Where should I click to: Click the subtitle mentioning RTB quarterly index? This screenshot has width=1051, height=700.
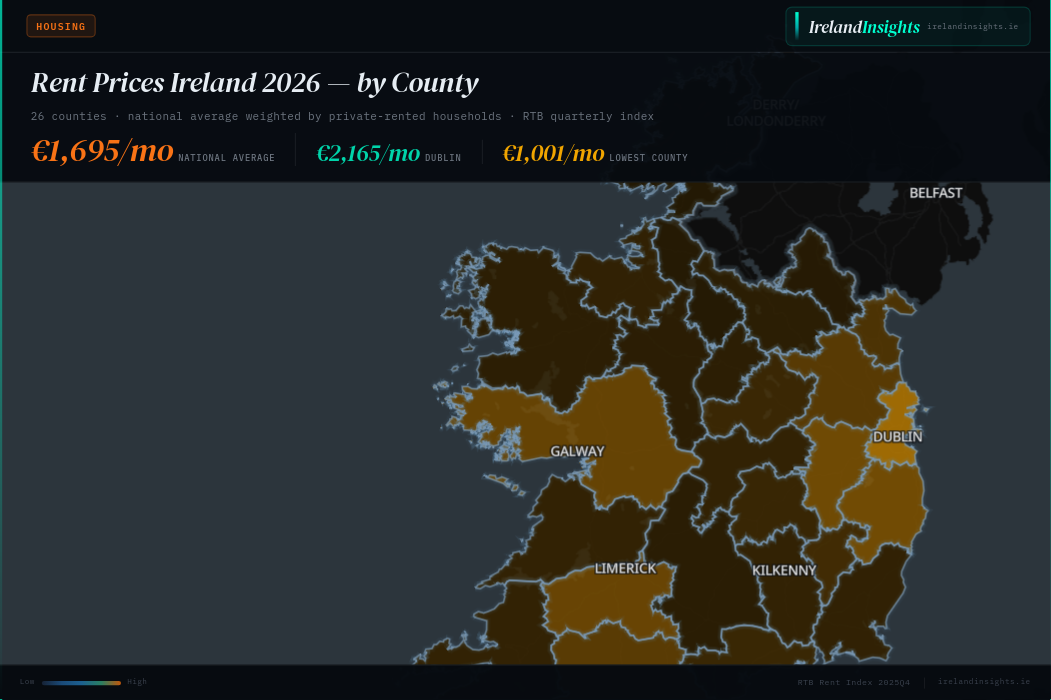342,116
